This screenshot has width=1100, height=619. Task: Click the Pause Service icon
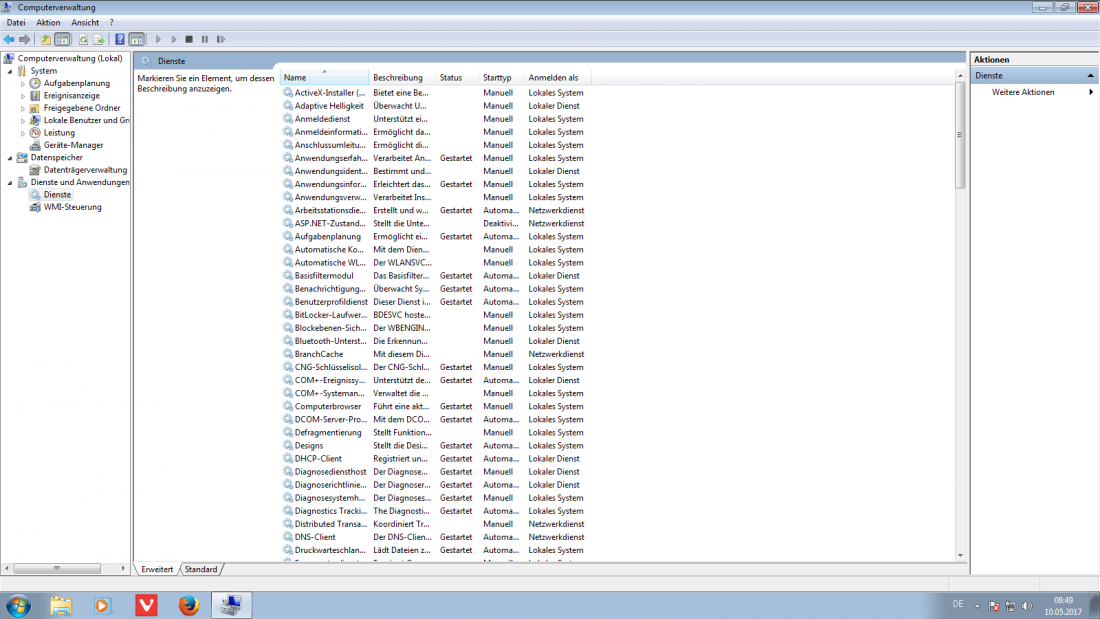click(203, 39)
